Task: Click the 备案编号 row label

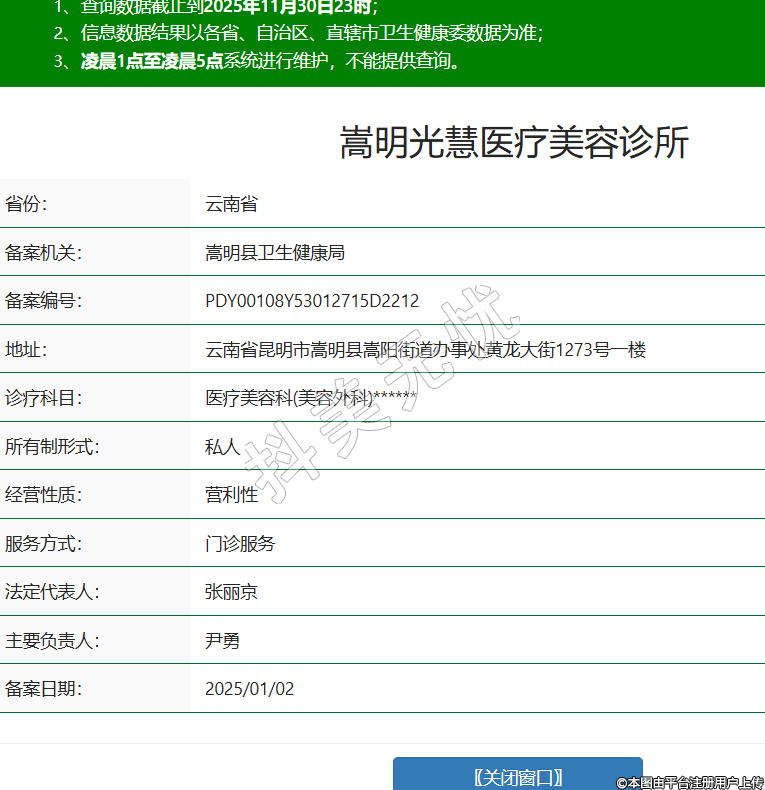Action: [x=43, y=301]
